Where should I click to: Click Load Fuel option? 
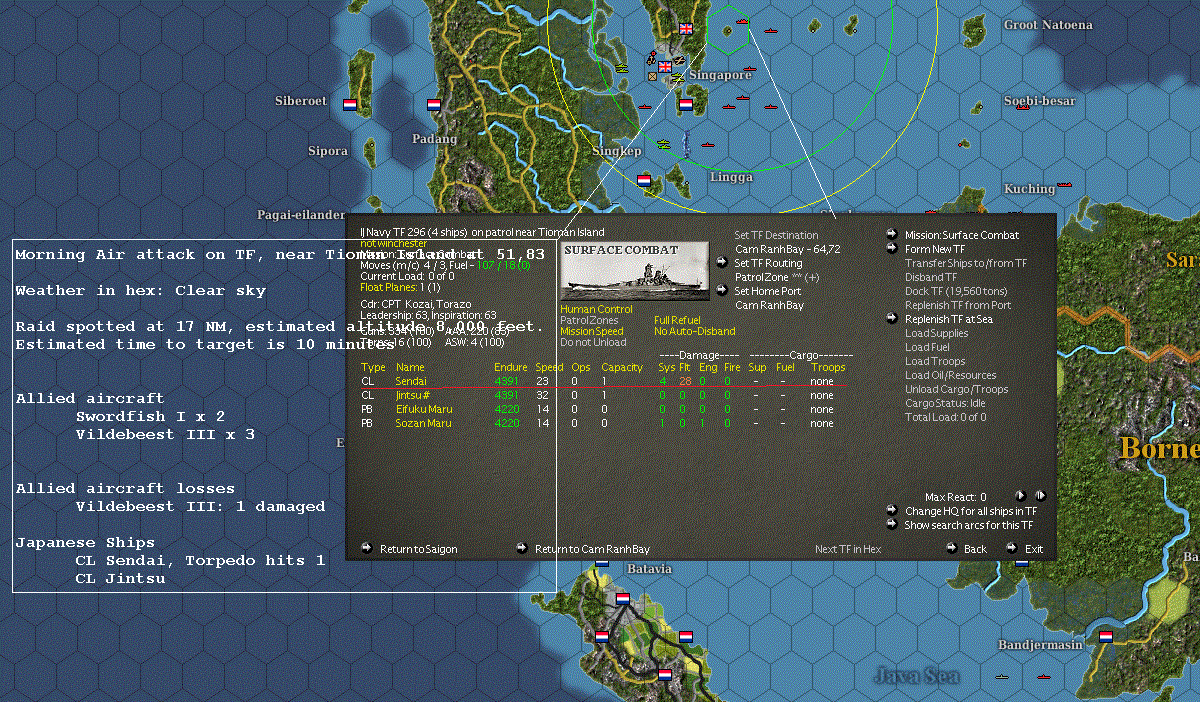(x=927, y=347)
